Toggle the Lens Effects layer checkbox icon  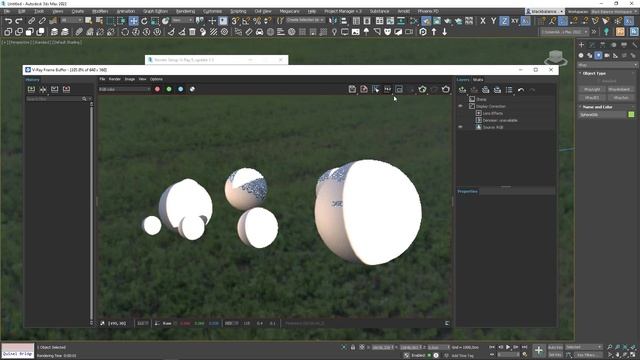click(x=479, y=113)
